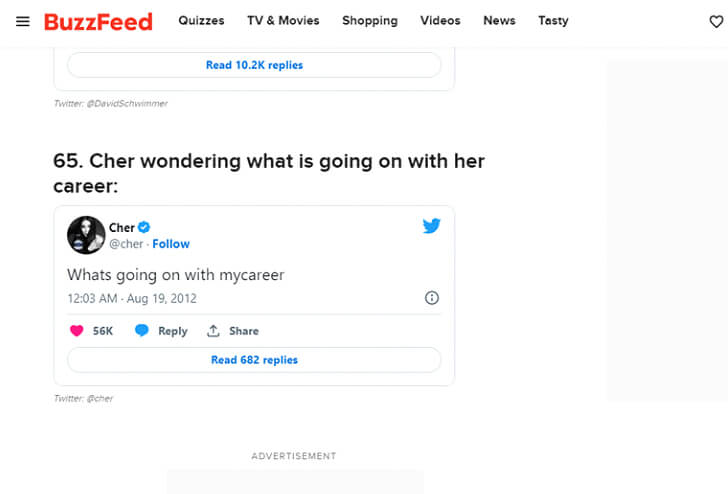Screen dimensions: 728x494
Task: Open the Videos section
Action: coord(440,21)
